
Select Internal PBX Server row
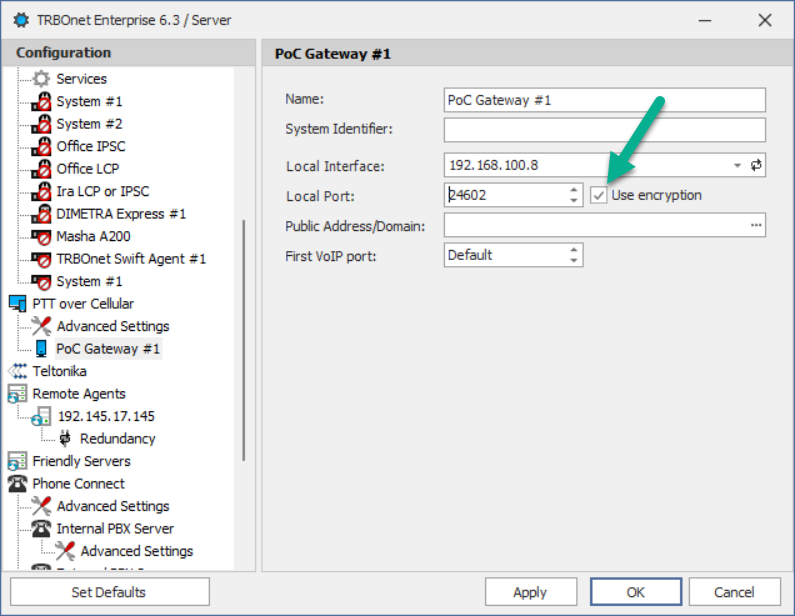(115, 528)
